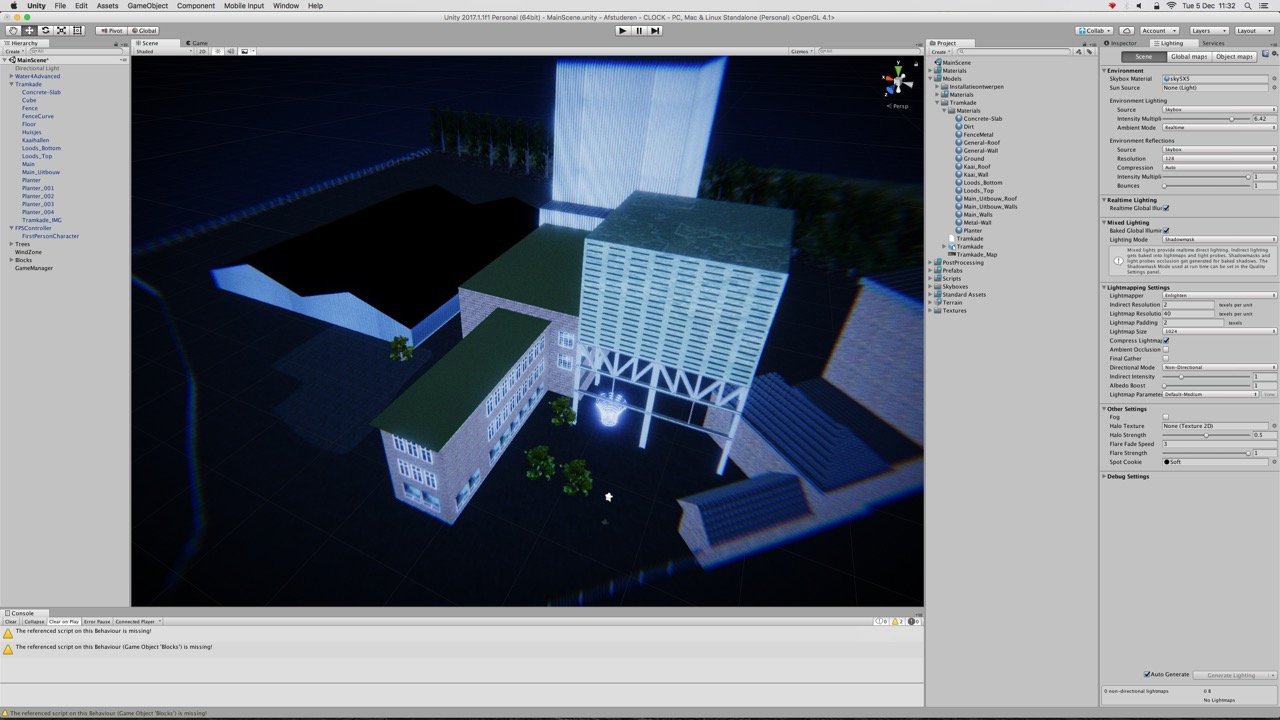Select the Tramkade_Map texture asset
Screen dimensions: 1280x720
pyautogui.click(x=976, y=255)
